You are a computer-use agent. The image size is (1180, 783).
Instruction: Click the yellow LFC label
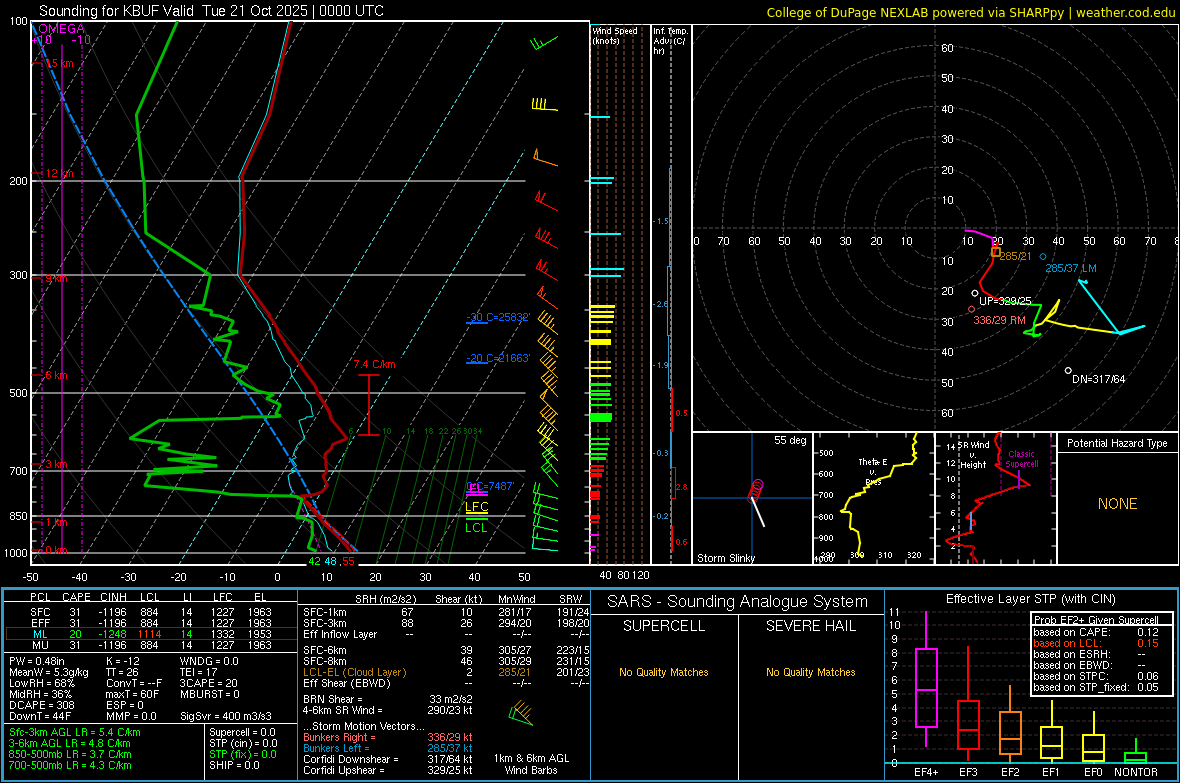pyautogui.click(x=476, y=507)
